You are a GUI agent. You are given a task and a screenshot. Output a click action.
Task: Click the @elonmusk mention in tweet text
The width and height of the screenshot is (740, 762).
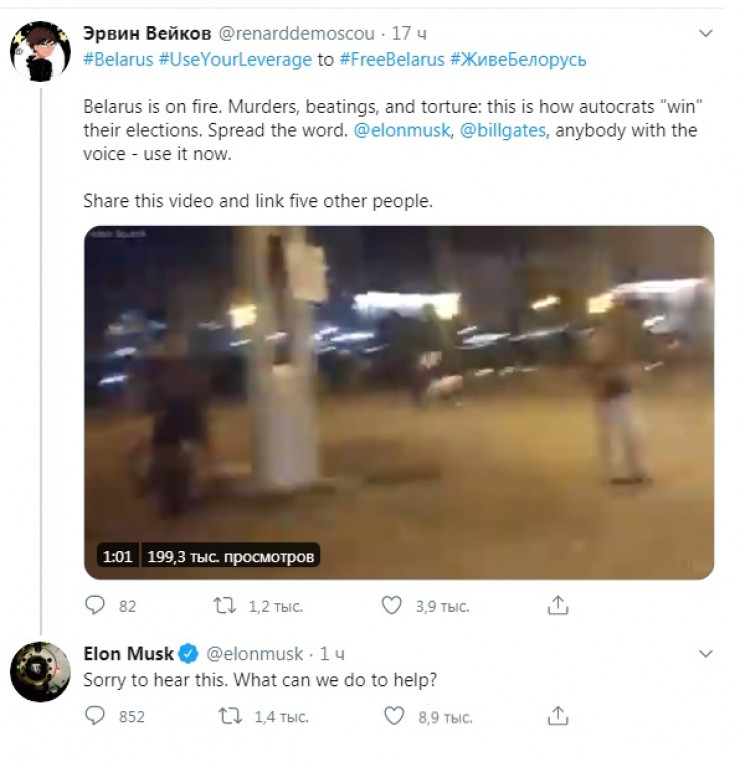[x=400, y=131]
